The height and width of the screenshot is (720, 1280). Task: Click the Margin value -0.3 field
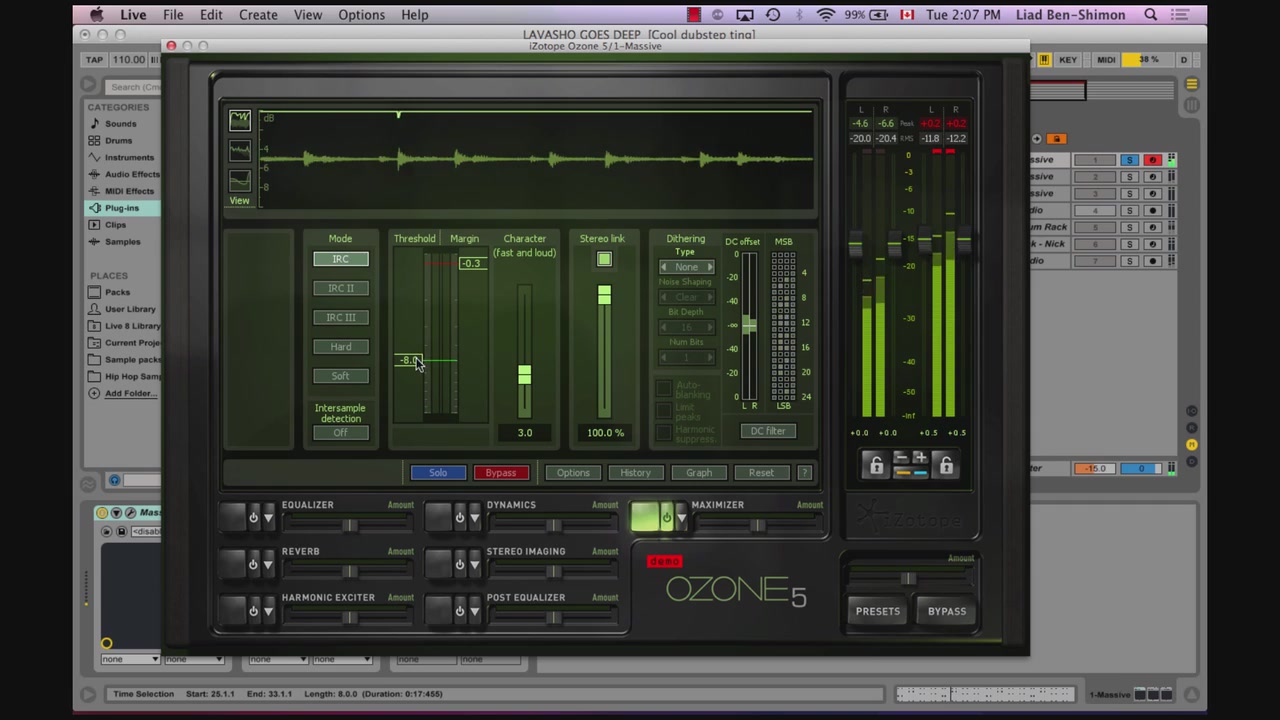[471, 263]
